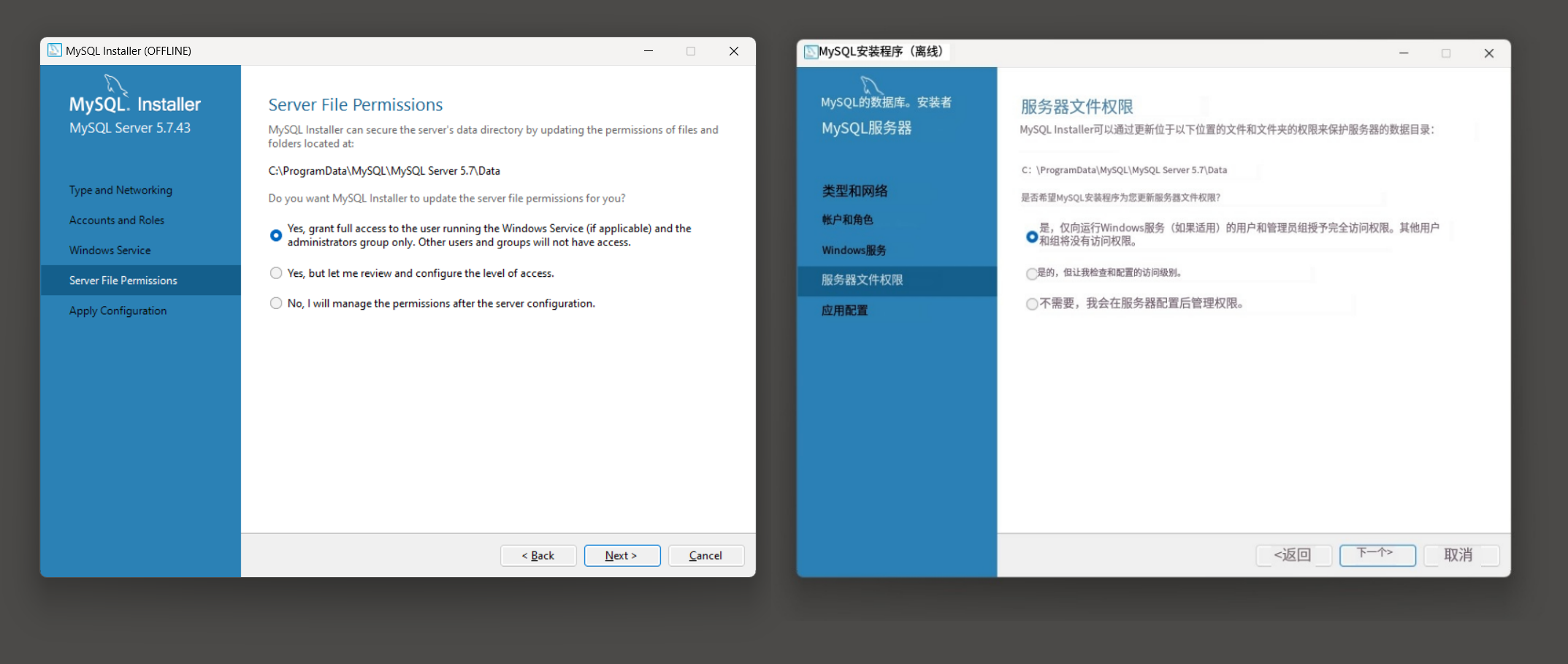This screenshot has height=664, width=1568.
Task: Minimize the MySQL Installer (OFFLINE) window
Action: point(649,51)
